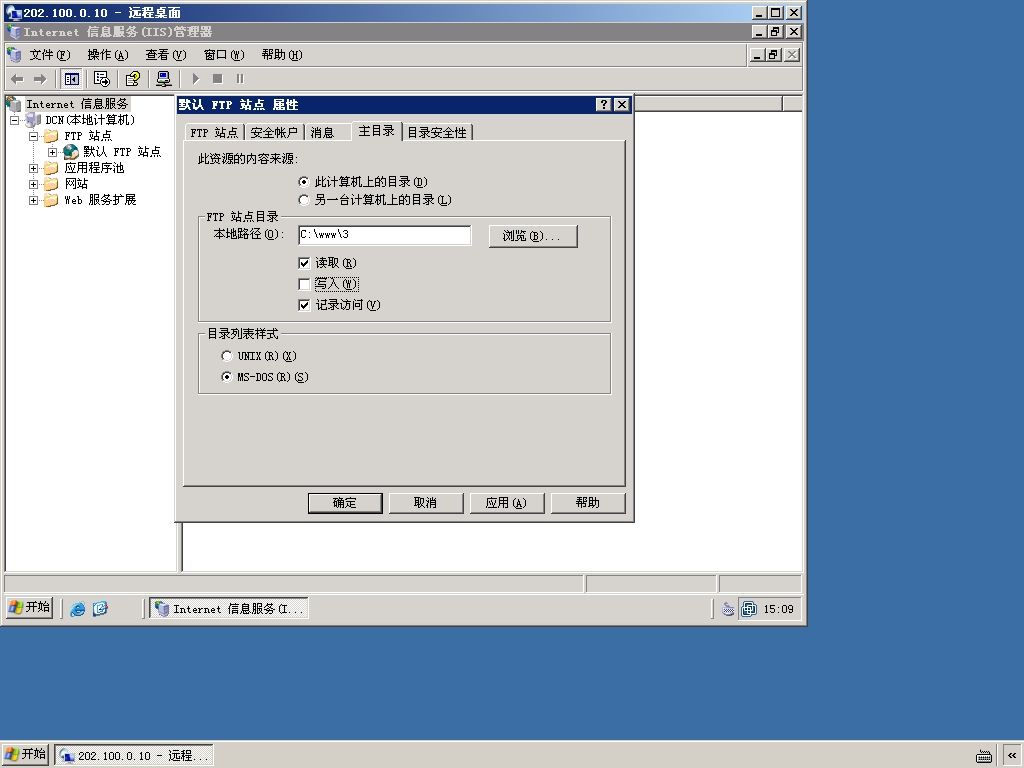
Task: Switch to the 消息 tab
Action: pos(322,133)
